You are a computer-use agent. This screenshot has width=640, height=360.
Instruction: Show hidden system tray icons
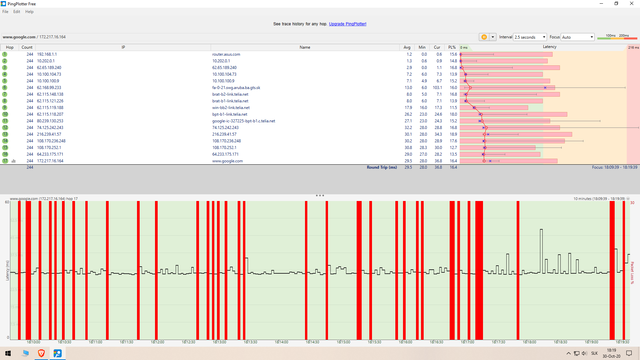569,353
